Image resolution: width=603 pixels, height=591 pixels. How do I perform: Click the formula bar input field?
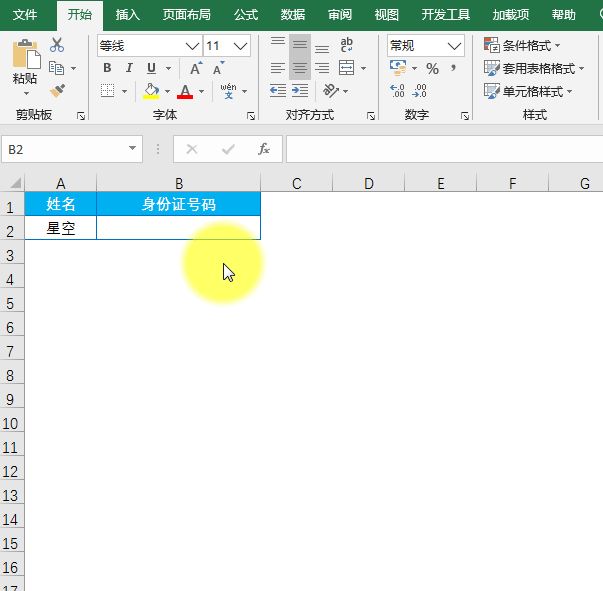(x=445, y=149)
